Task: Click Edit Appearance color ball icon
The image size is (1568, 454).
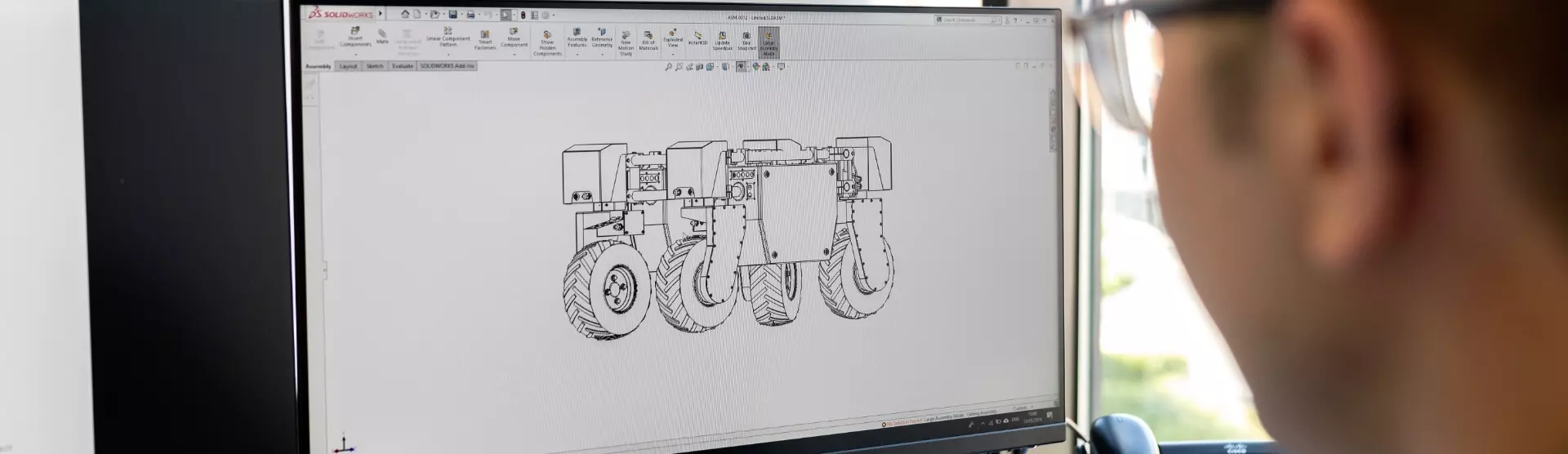Action: (x=756, y=67)
